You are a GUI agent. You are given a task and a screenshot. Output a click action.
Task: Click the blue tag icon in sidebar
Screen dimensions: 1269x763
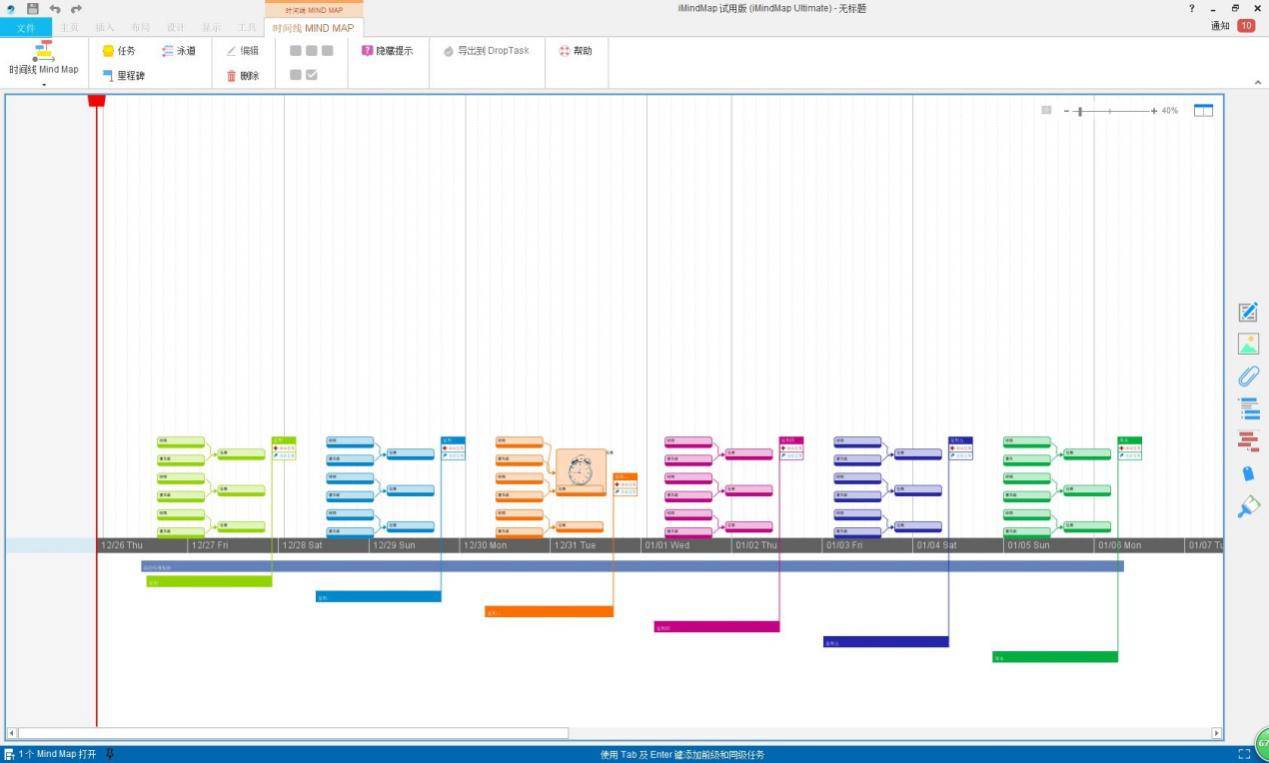click(1248, 474)
